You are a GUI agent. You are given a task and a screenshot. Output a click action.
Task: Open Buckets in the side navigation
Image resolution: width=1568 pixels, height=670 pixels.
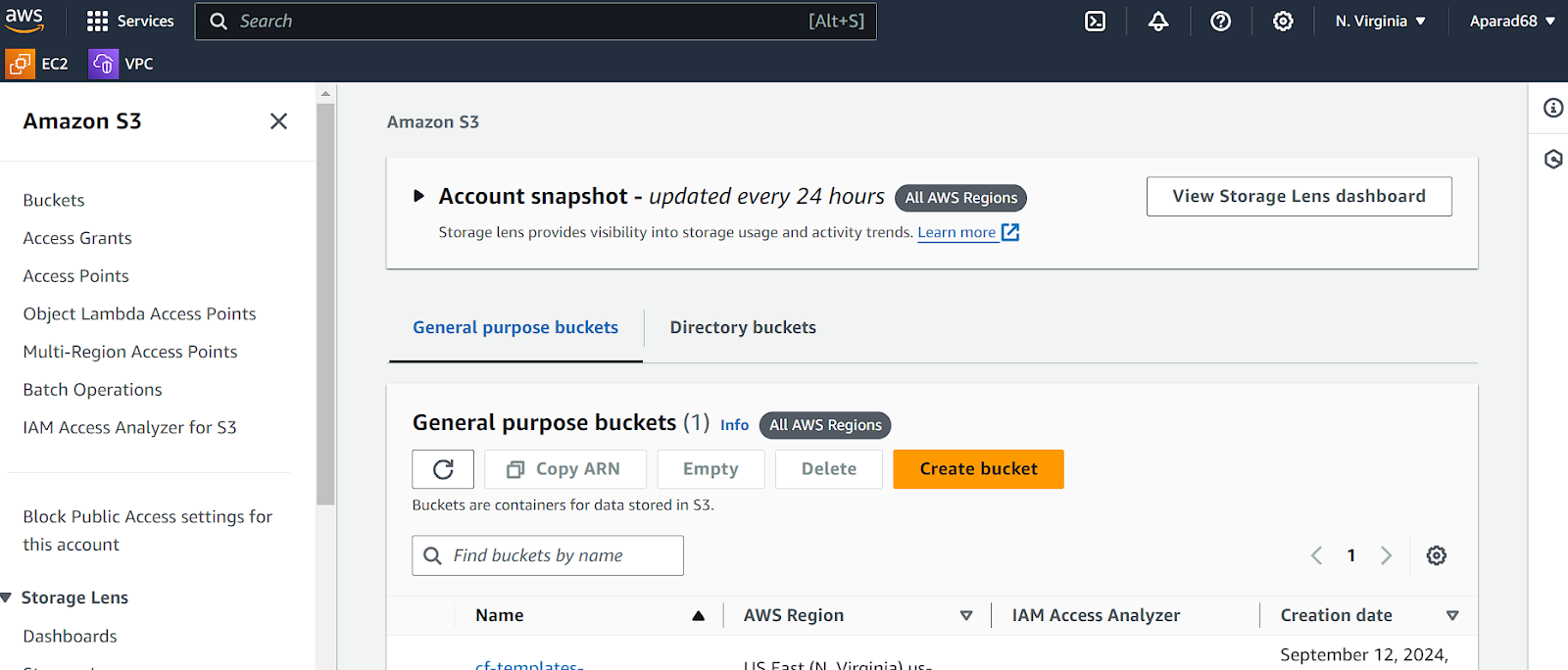click(x=54, y=200)
